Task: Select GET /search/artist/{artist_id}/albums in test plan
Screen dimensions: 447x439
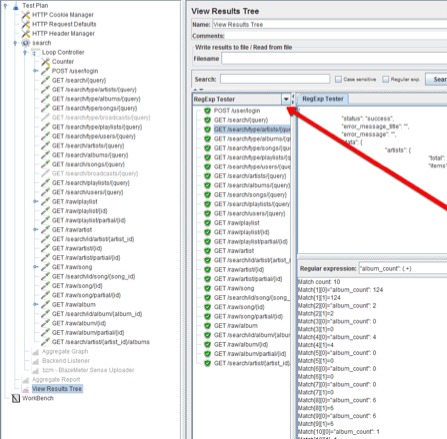Action: [101, 342]
